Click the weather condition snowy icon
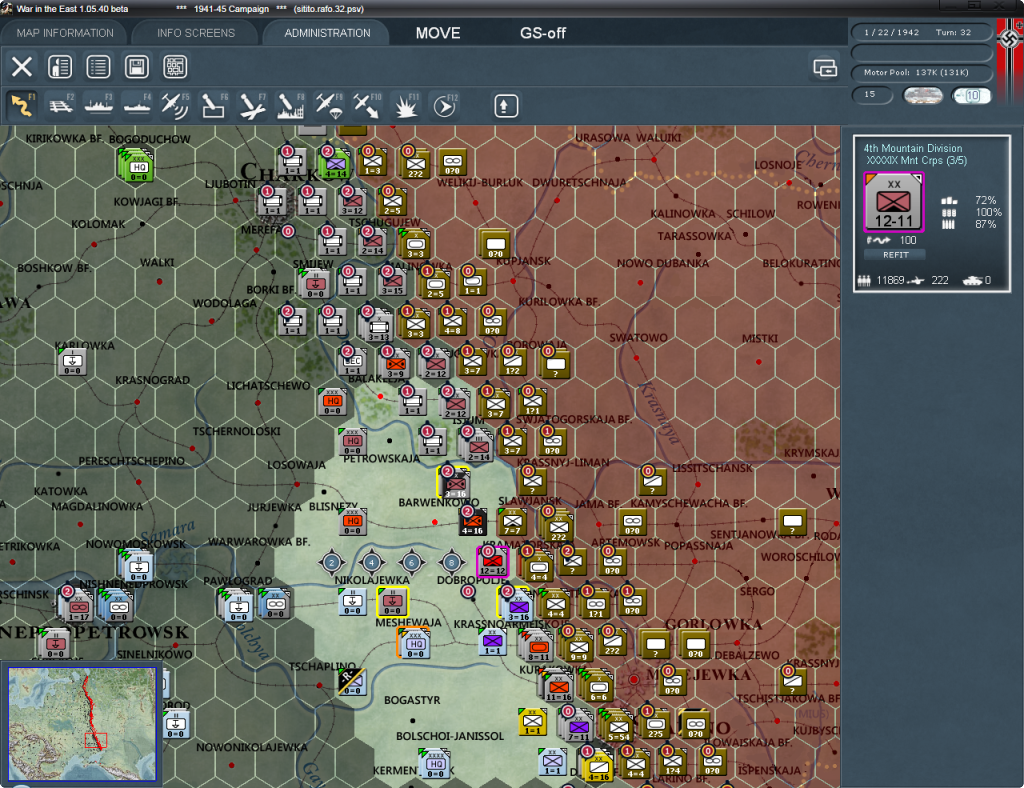The width and height of the screenshot is (1024, 788). (923, 95)
